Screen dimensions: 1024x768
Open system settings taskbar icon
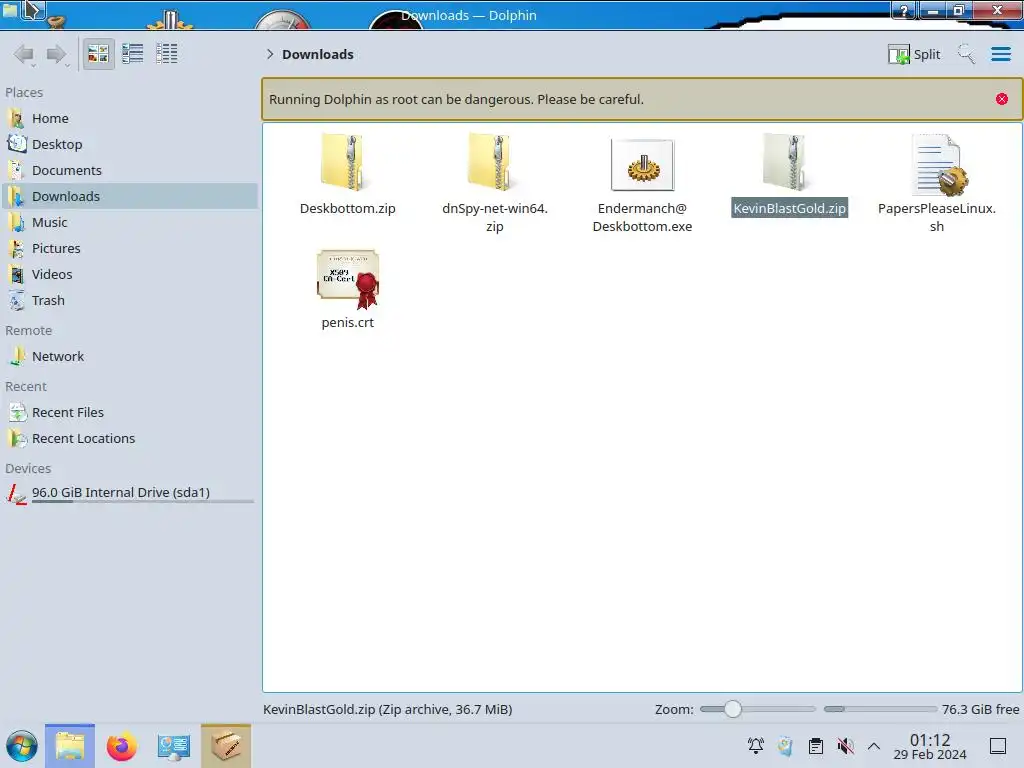[x=173, y=746]
